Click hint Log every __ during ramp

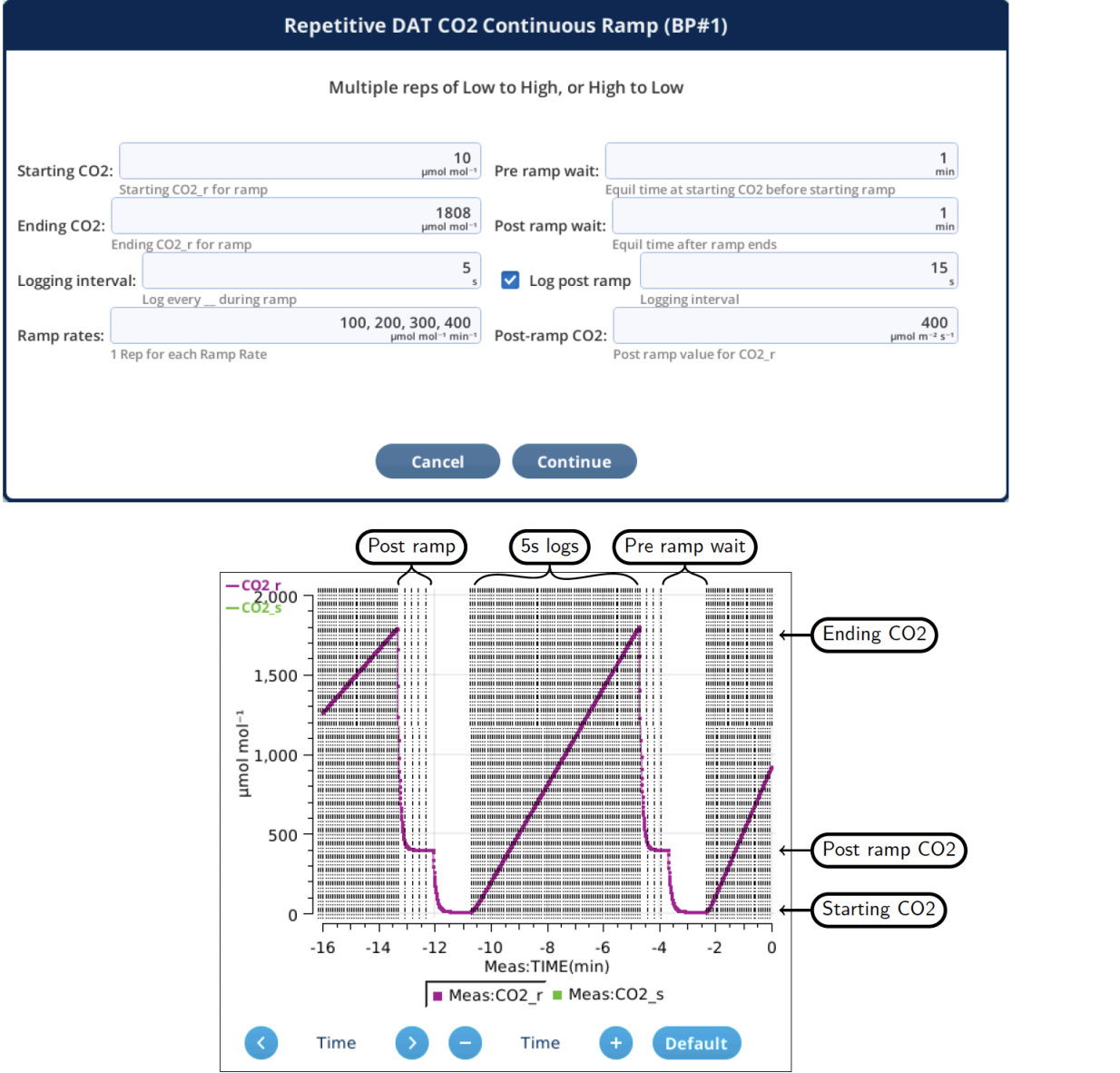[x=219, y=300]
